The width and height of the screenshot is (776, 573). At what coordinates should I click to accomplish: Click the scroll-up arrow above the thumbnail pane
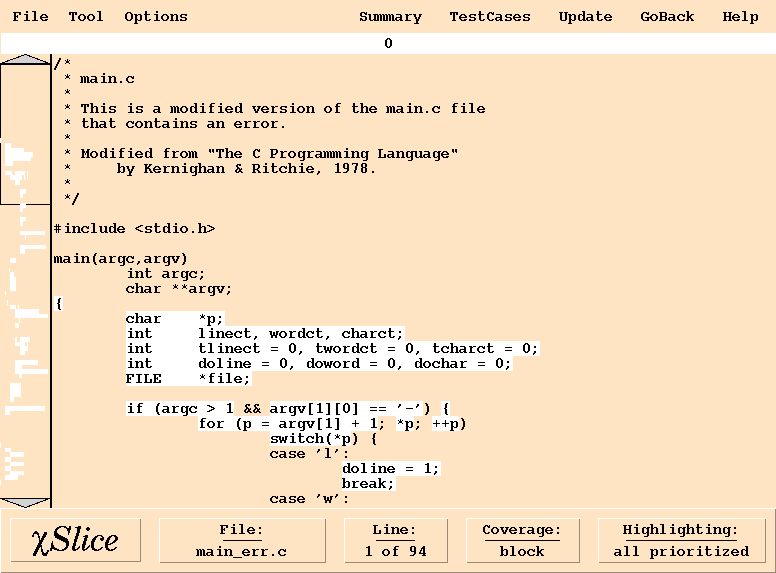[x=25, y=59]
